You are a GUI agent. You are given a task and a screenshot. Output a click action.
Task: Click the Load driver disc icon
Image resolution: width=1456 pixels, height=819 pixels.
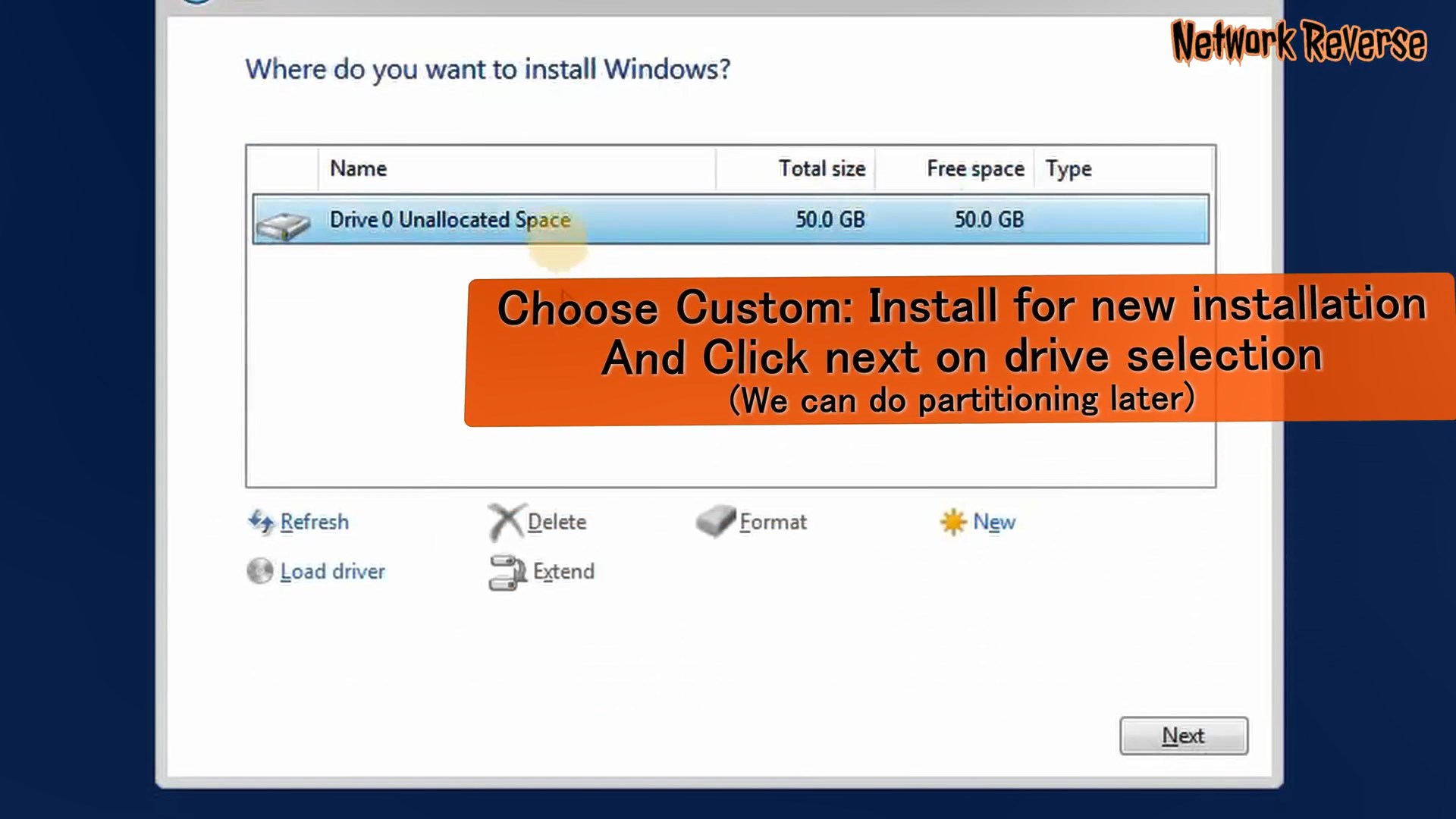259,571
